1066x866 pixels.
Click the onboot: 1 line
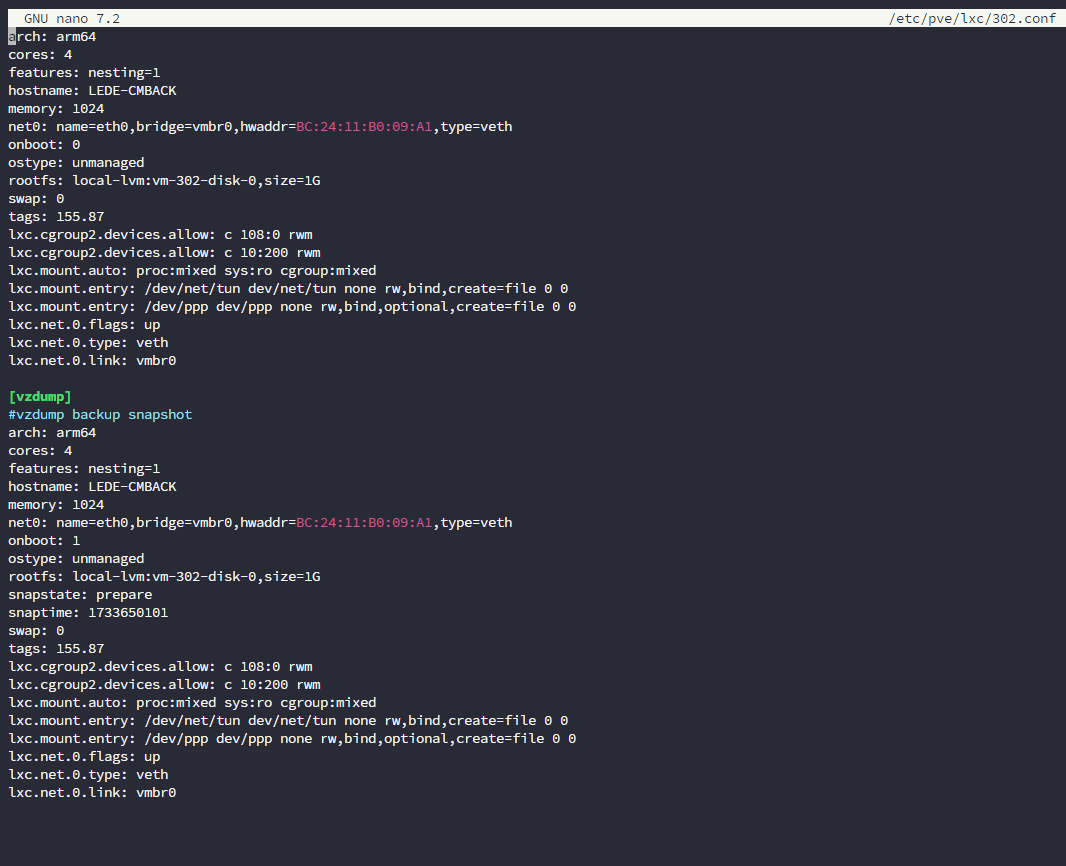[x=44, y=541]
